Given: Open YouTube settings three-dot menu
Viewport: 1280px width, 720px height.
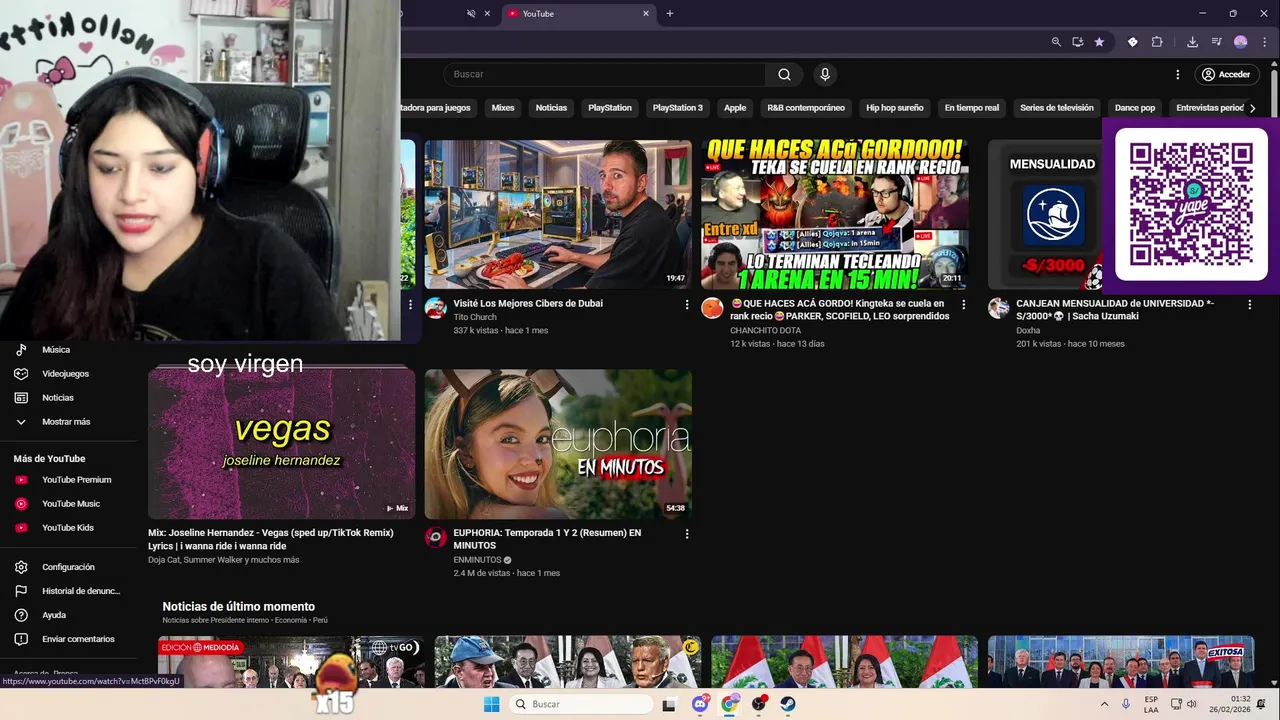Looking at the screenshot, I should pyautogui.click(x=1178, y=74).
